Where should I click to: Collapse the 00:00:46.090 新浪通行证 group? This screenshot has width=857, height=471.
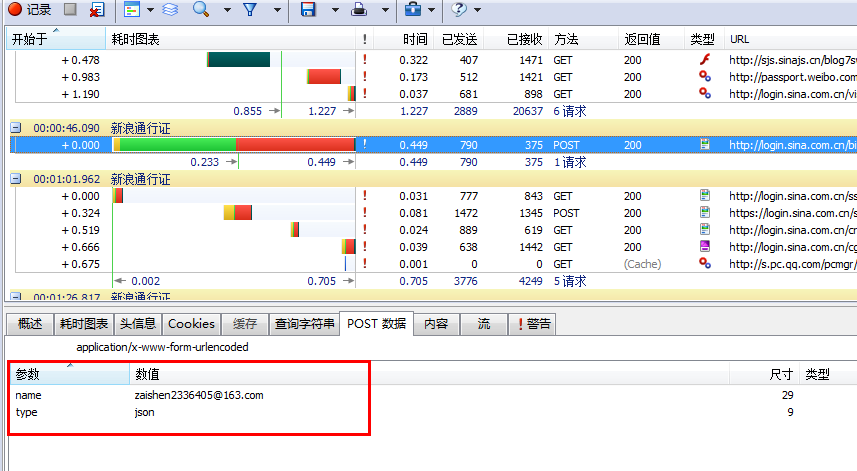tap(16, 128)
